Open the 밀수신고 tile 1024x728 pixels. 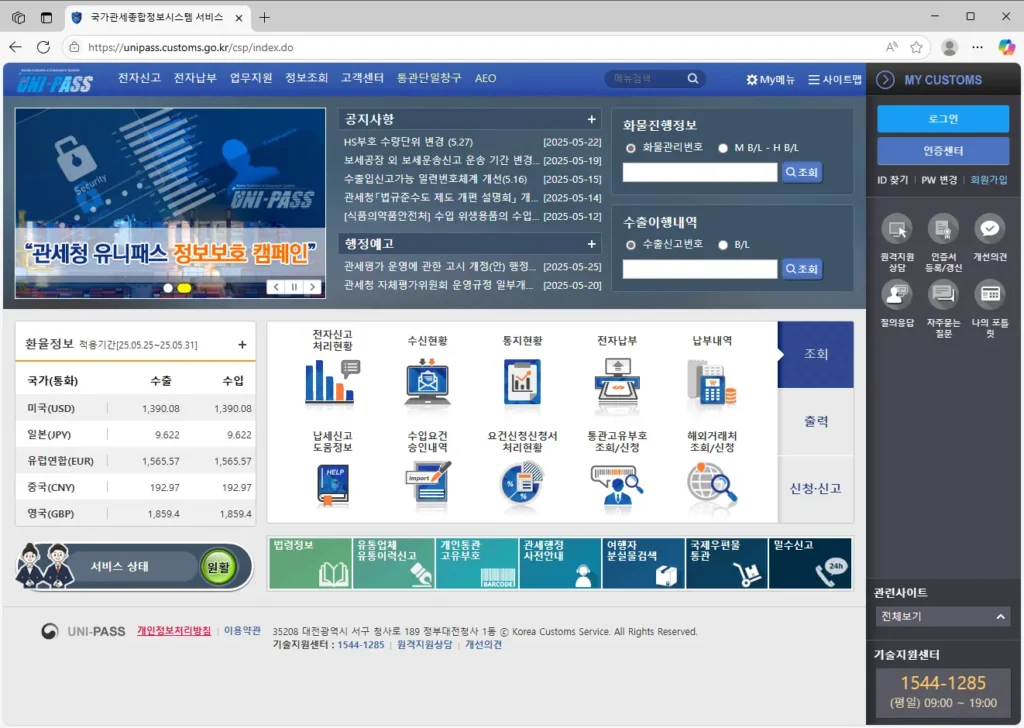810,563
